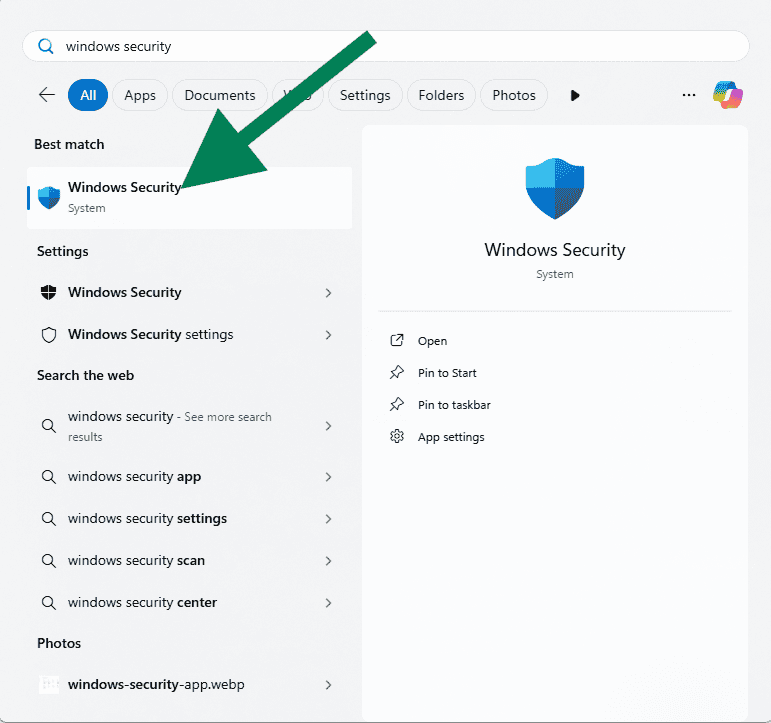Image resolution: width=771 pixels, height=723 pixels.
Task: Choose Pin to Start
Action: pyautogui.click(x=447, y=373)
